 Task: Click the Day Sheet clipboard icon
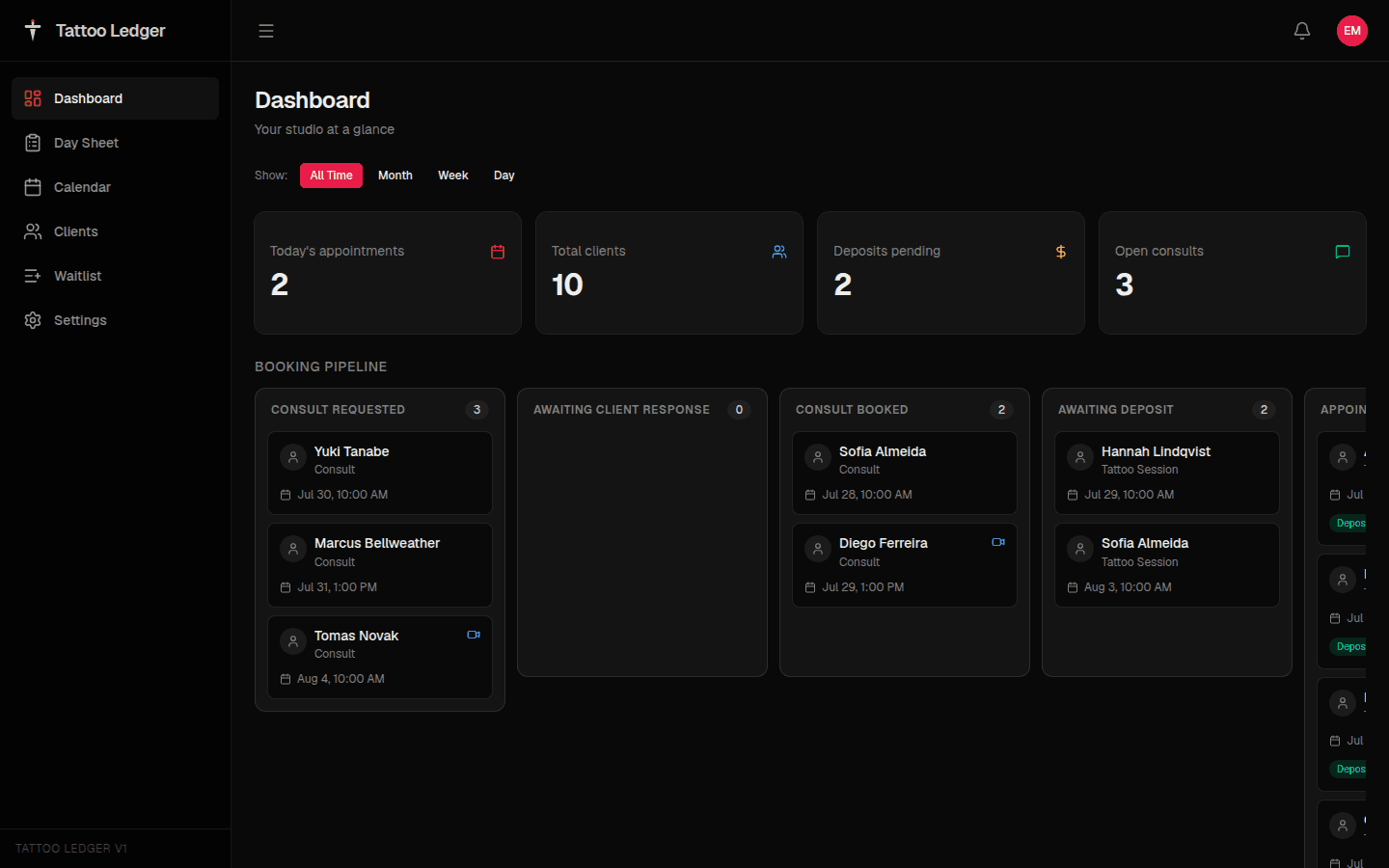point(33,143)
